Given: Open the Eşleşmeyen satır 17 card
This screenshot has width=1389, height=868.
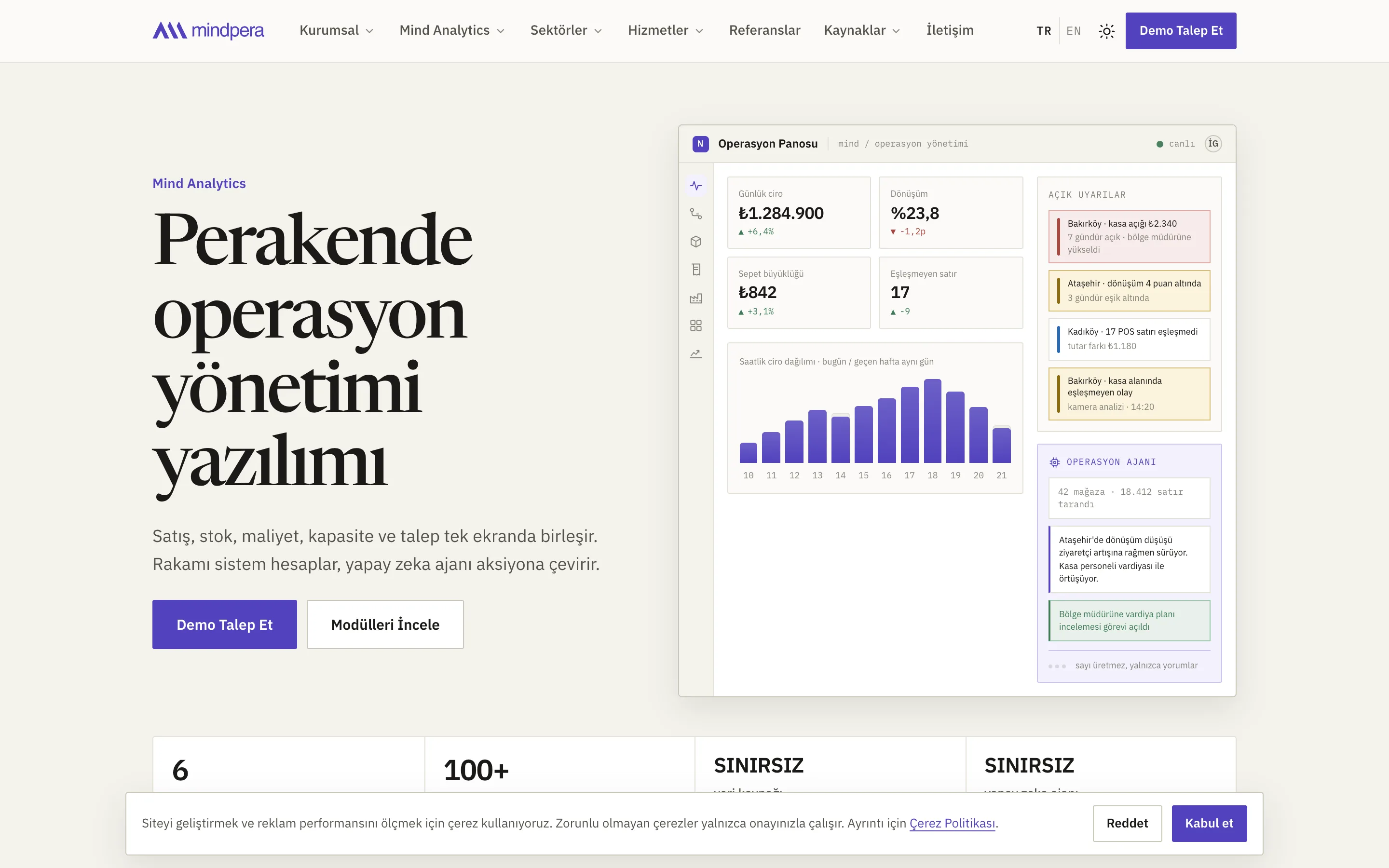Looking at the screenshot, I should 951,293.
